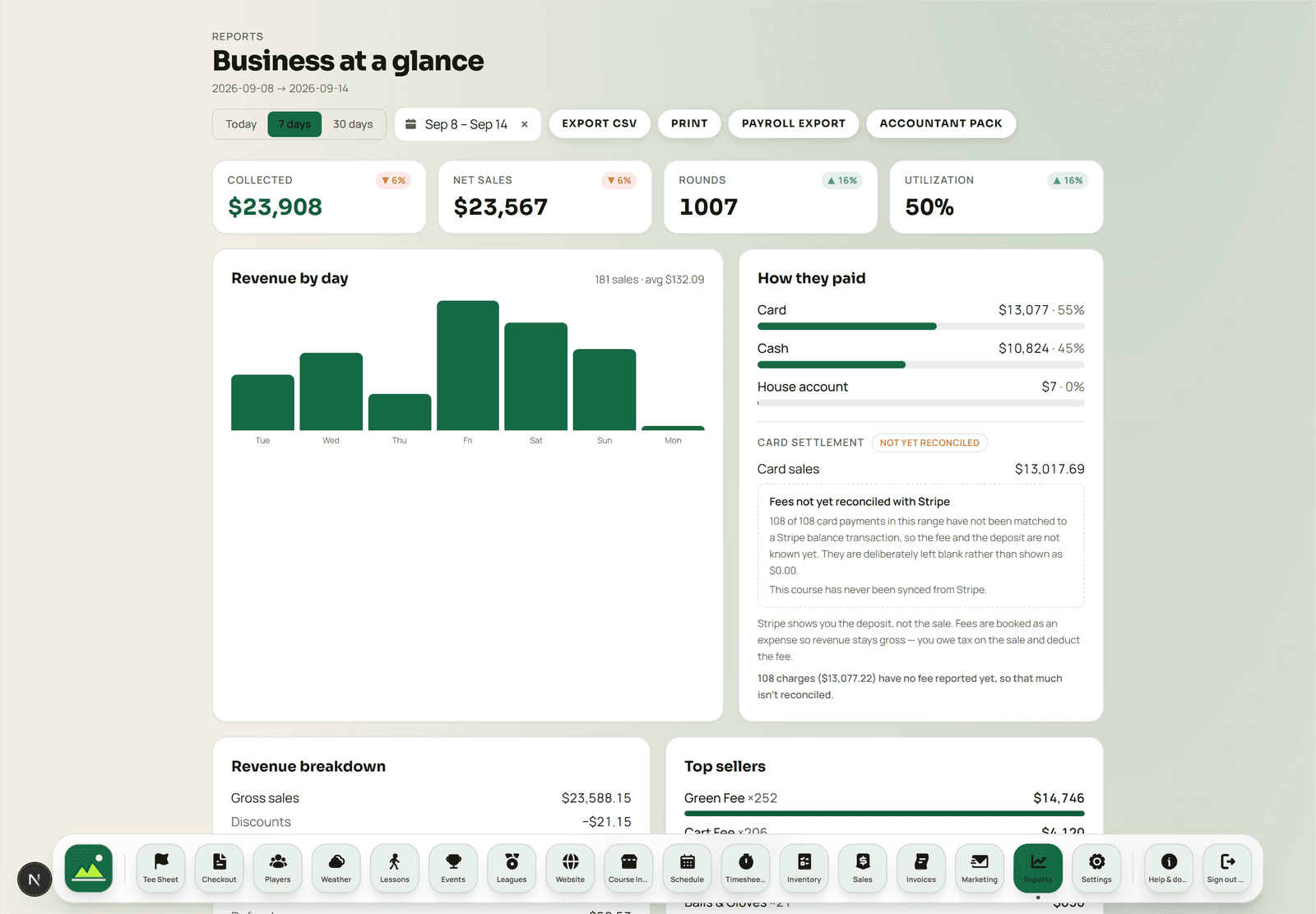Open Schedule calendar icon
The height and width of the screenshot is (914, 1316).
point(687,868)
